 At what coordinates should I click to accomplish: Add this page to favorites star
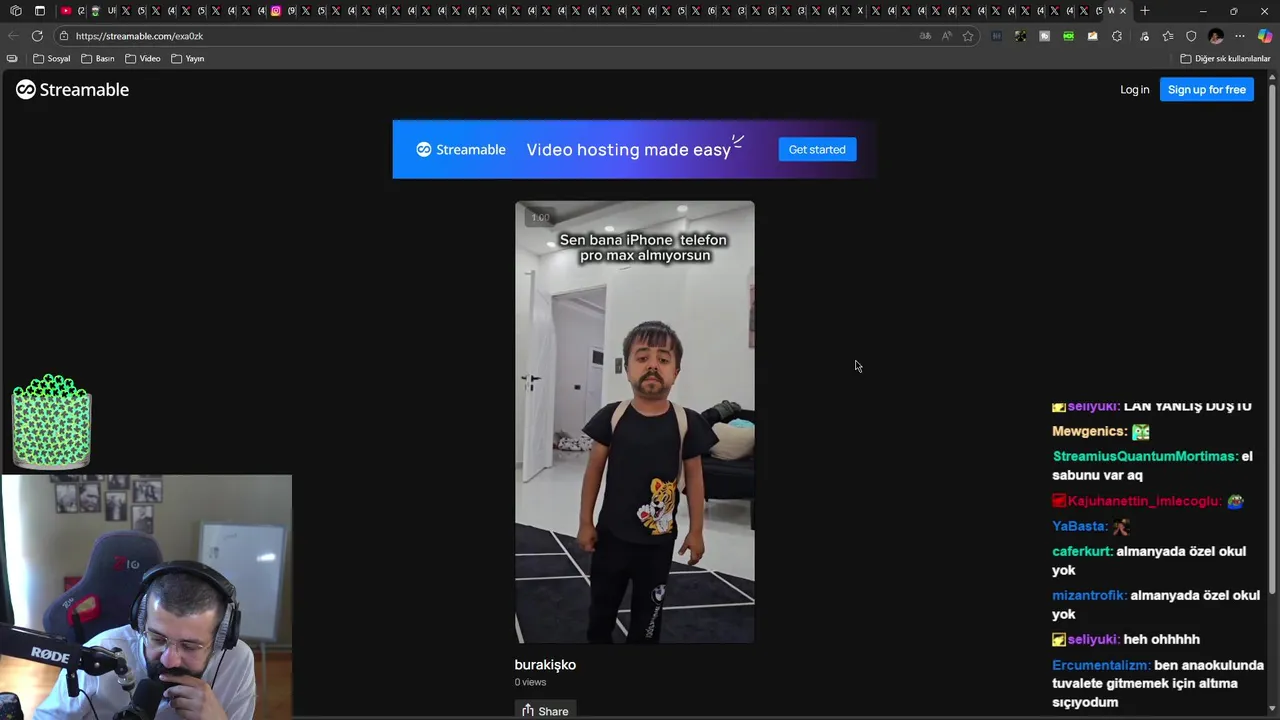click(x=968, y=36)
